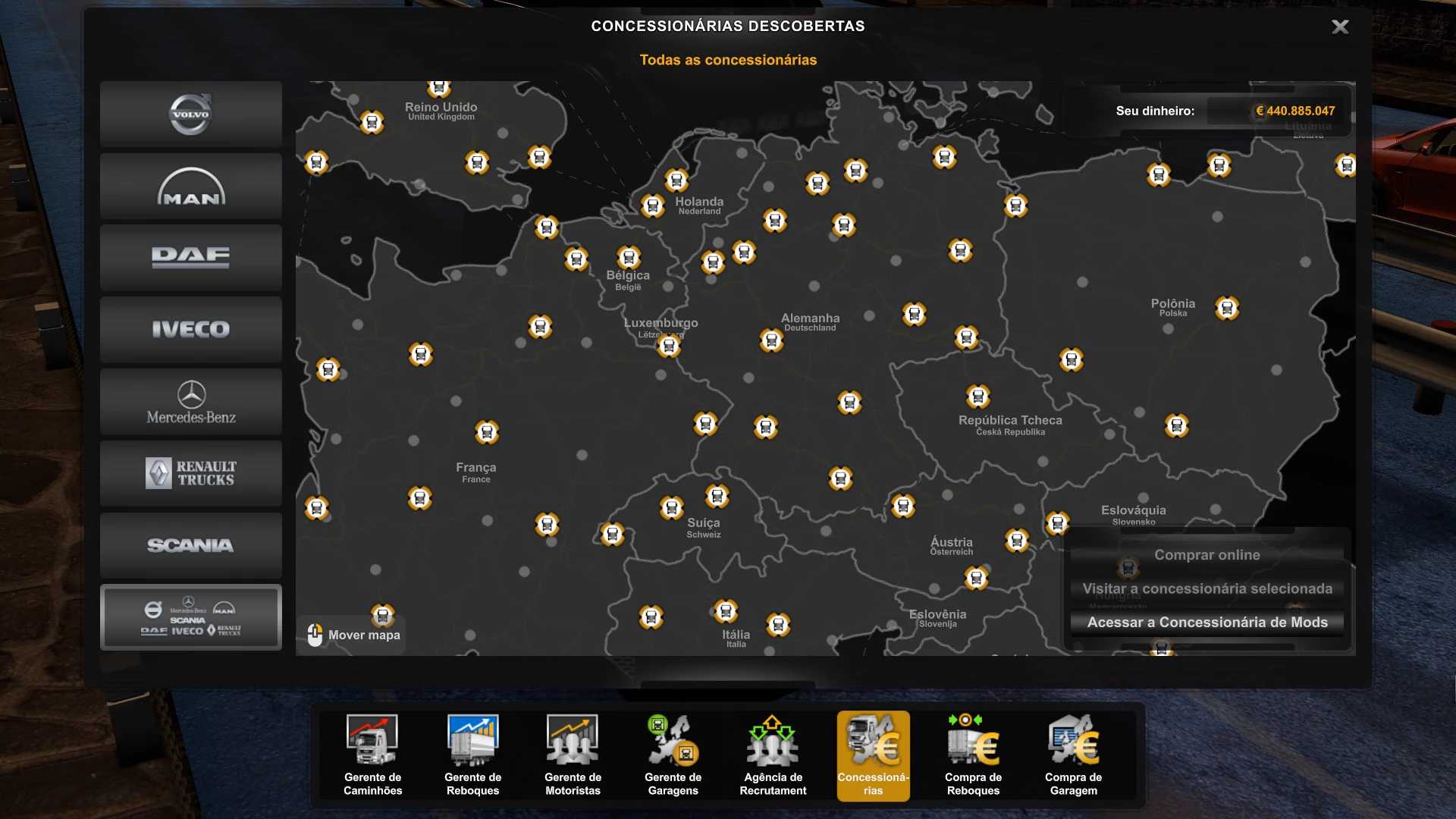Choose the Renault Trucks dealer filter
Screen dimensions: 1456x819
click(190, 473)
